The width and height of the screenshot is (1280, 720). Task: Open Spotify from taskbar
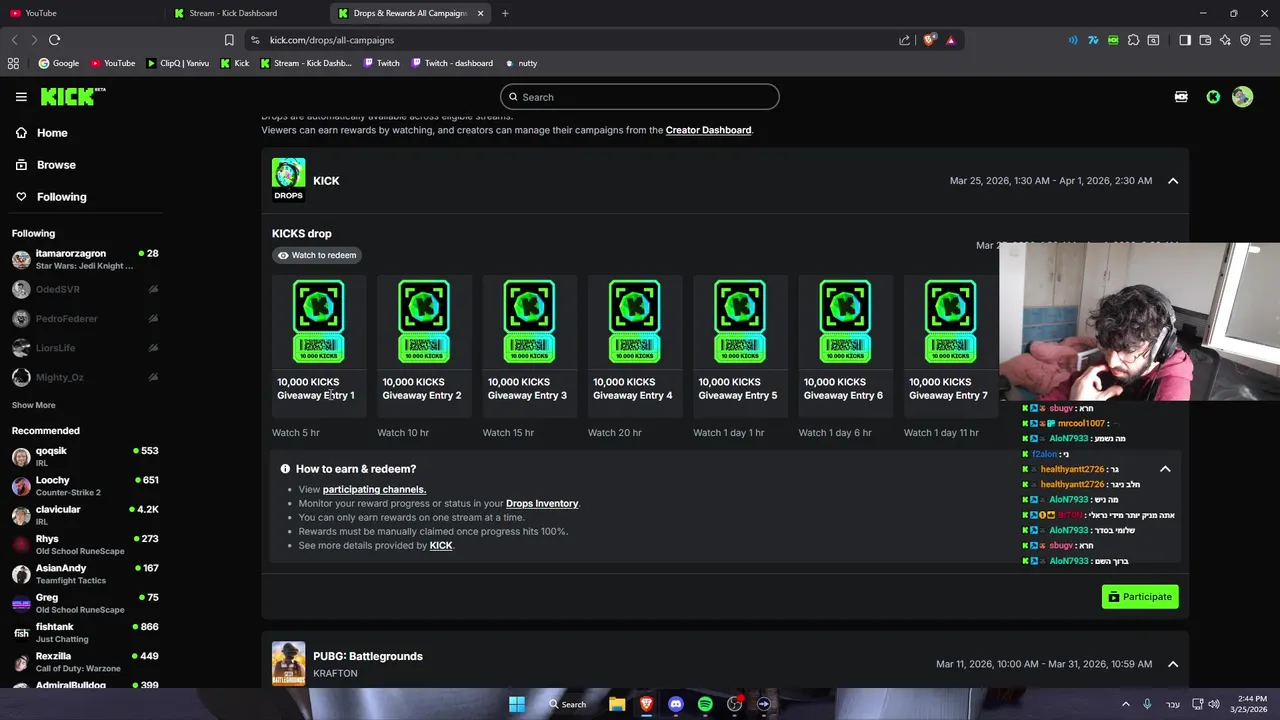(x=705, y=704)
